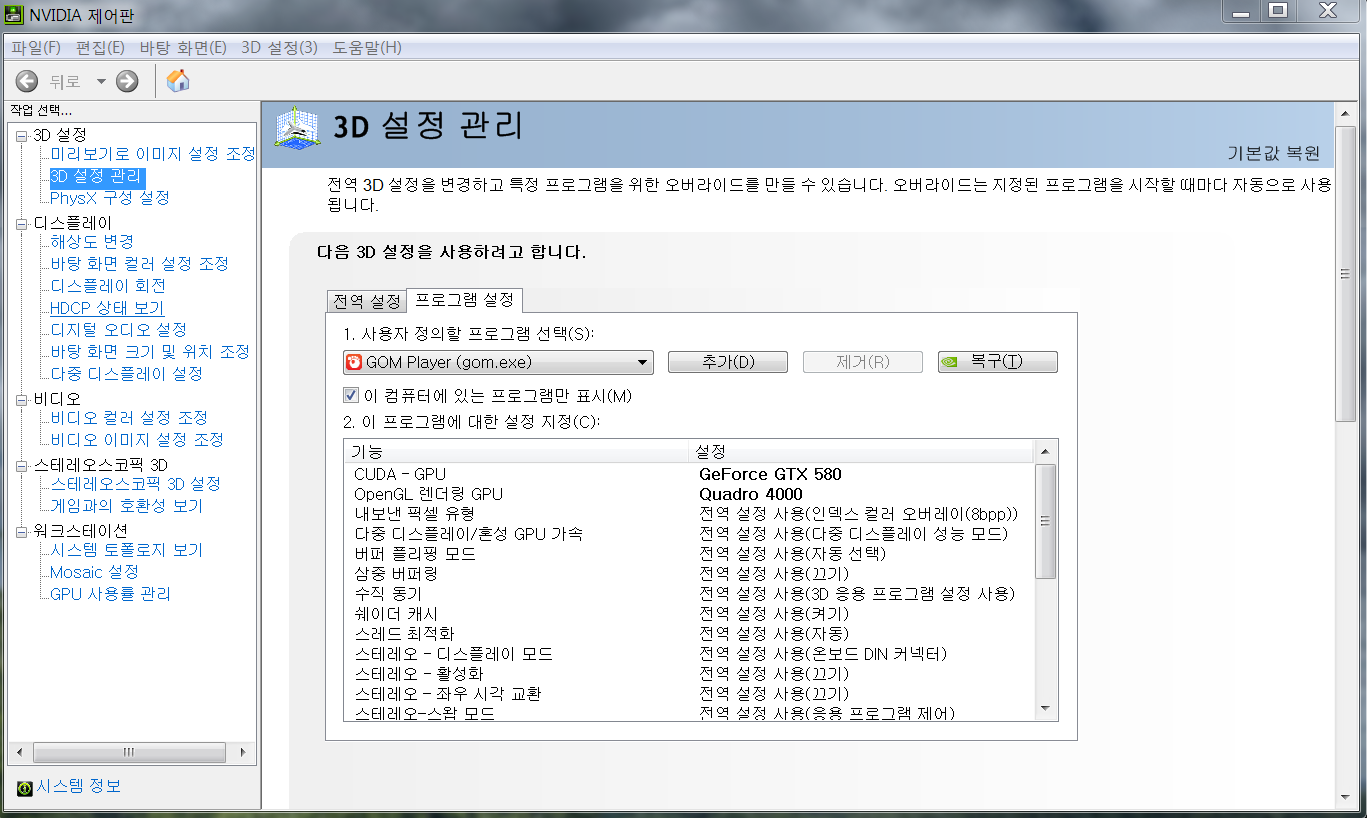Open 게임과의 호환성 보기 in tree
Screen dimensions: 1367x818
pos(127,506)
